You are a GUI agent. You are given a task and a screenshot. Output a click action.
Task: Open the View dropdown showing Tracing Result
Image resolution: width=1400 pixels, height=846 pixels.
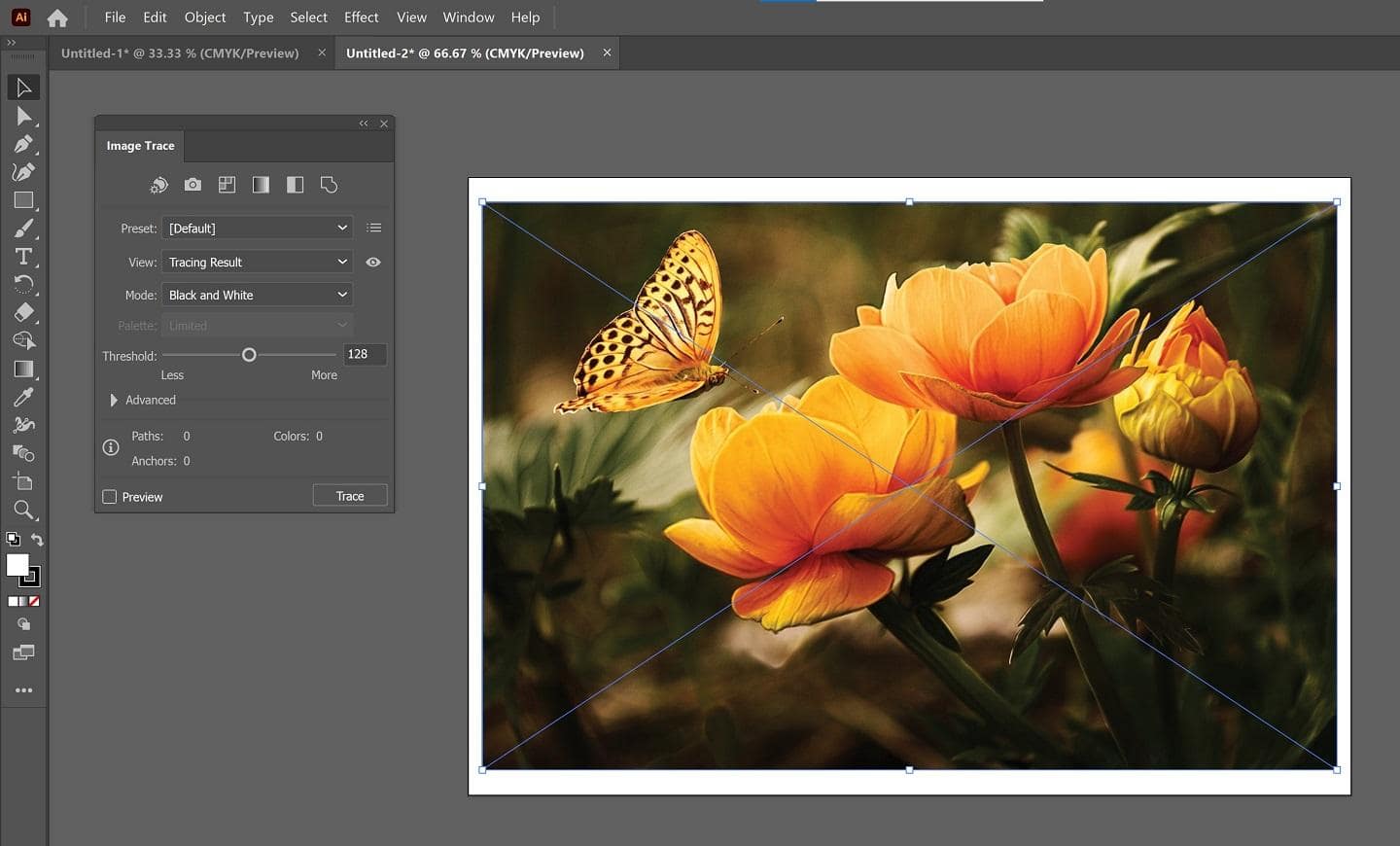[257, 262]
